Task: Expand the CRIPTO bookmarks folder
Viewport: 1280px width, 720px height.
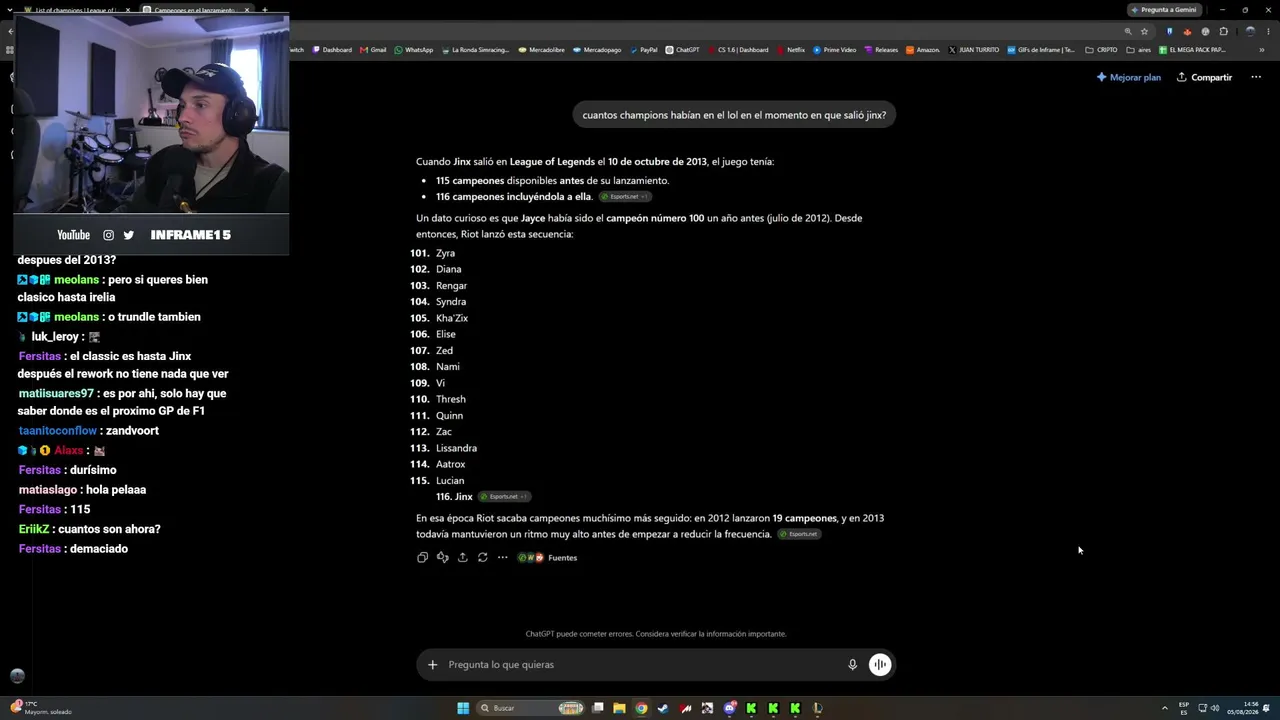Action: pyautogui.click(x=1101, y=50)
